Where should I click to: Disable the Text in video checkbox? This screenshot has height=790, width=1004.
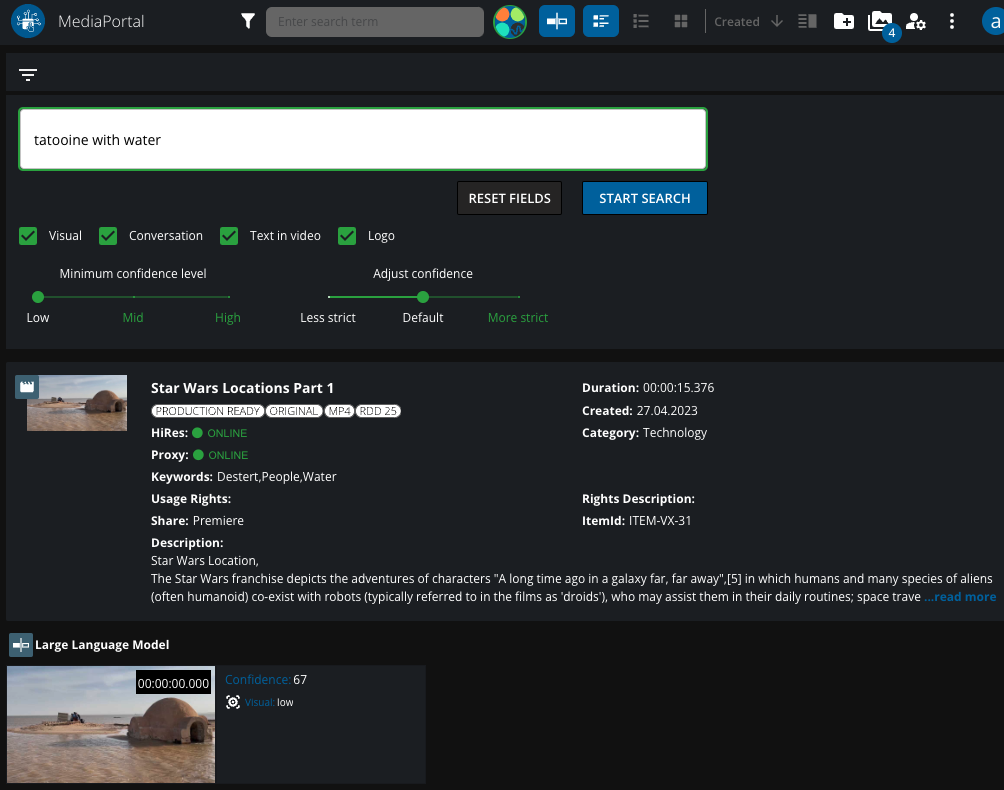[230, 236]
